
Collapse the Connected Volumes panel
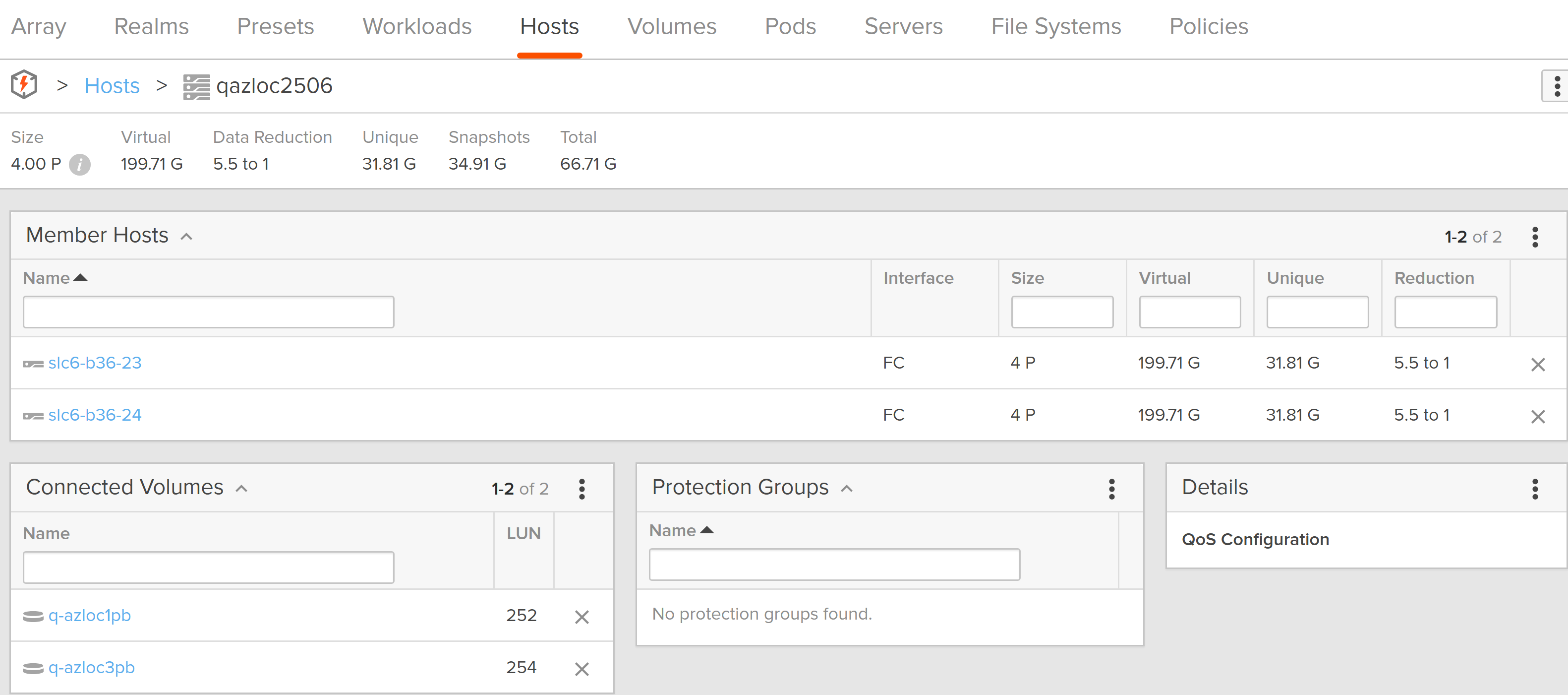point(241,488)
